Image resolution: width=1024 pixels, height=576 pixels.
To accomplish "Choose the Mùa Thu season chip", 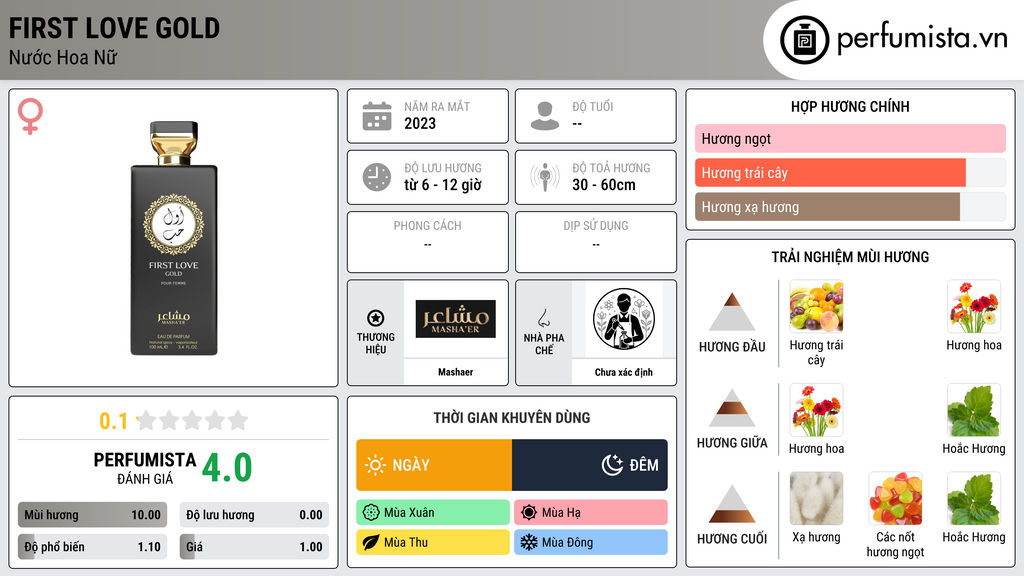I will [433, 542].
